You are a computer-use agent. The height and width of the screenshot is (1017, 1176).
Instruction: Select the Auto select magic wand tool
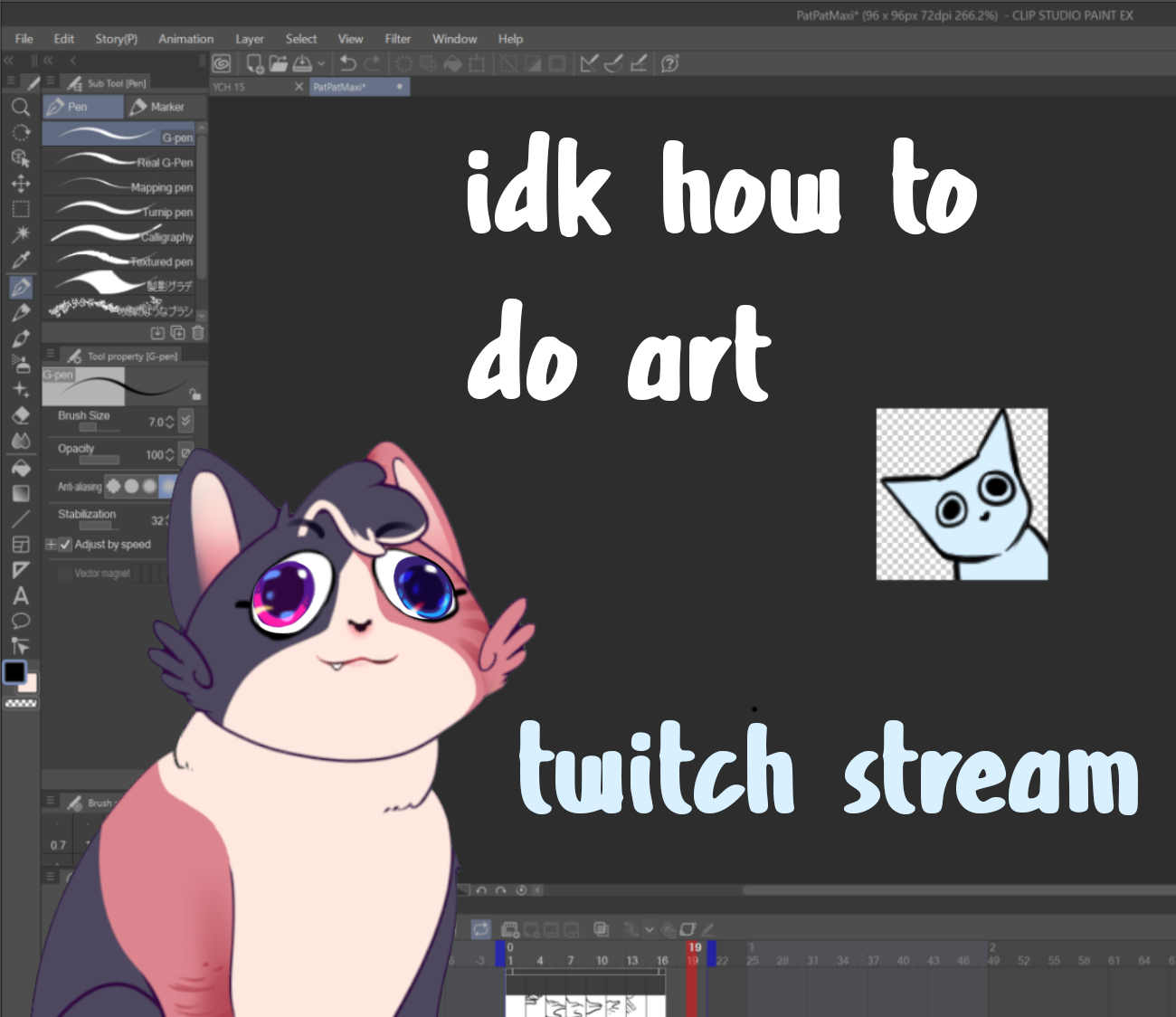pos(21,234)
